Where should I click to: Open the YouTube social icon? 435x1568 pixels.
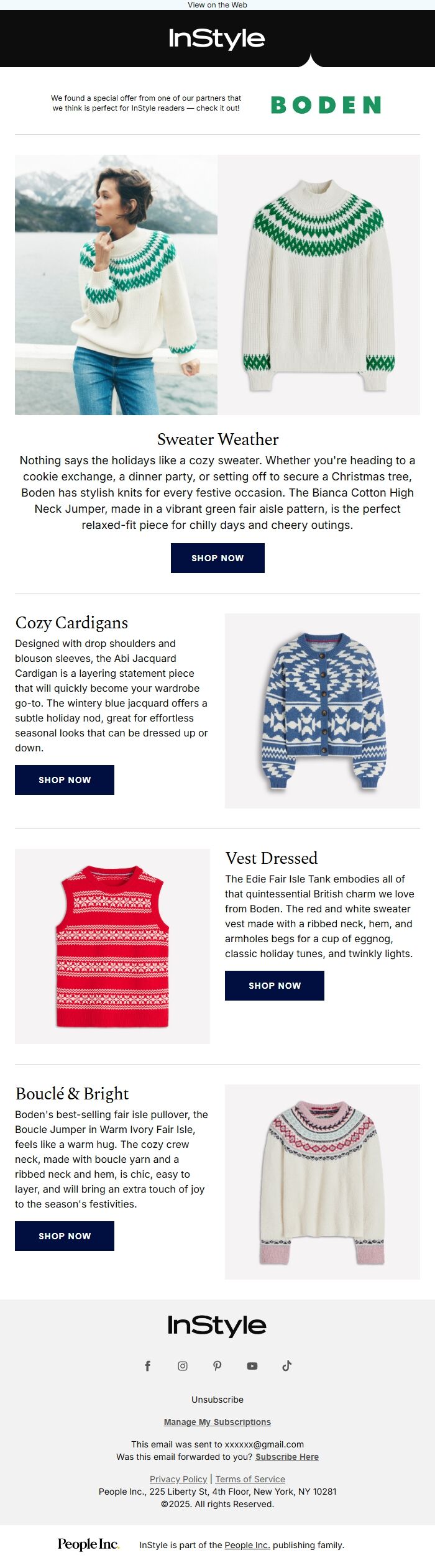click(x=252, y=1365)
